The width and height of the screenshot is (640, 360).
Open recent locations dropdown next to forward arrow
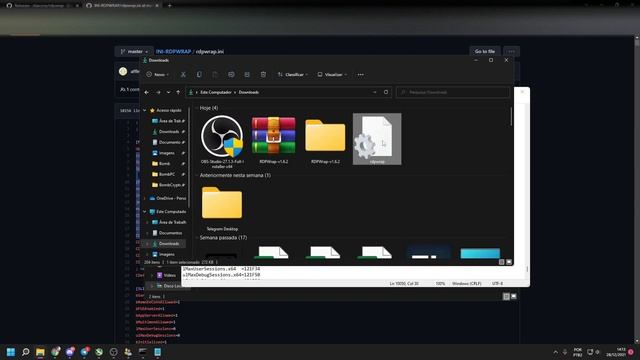(168, 92)
